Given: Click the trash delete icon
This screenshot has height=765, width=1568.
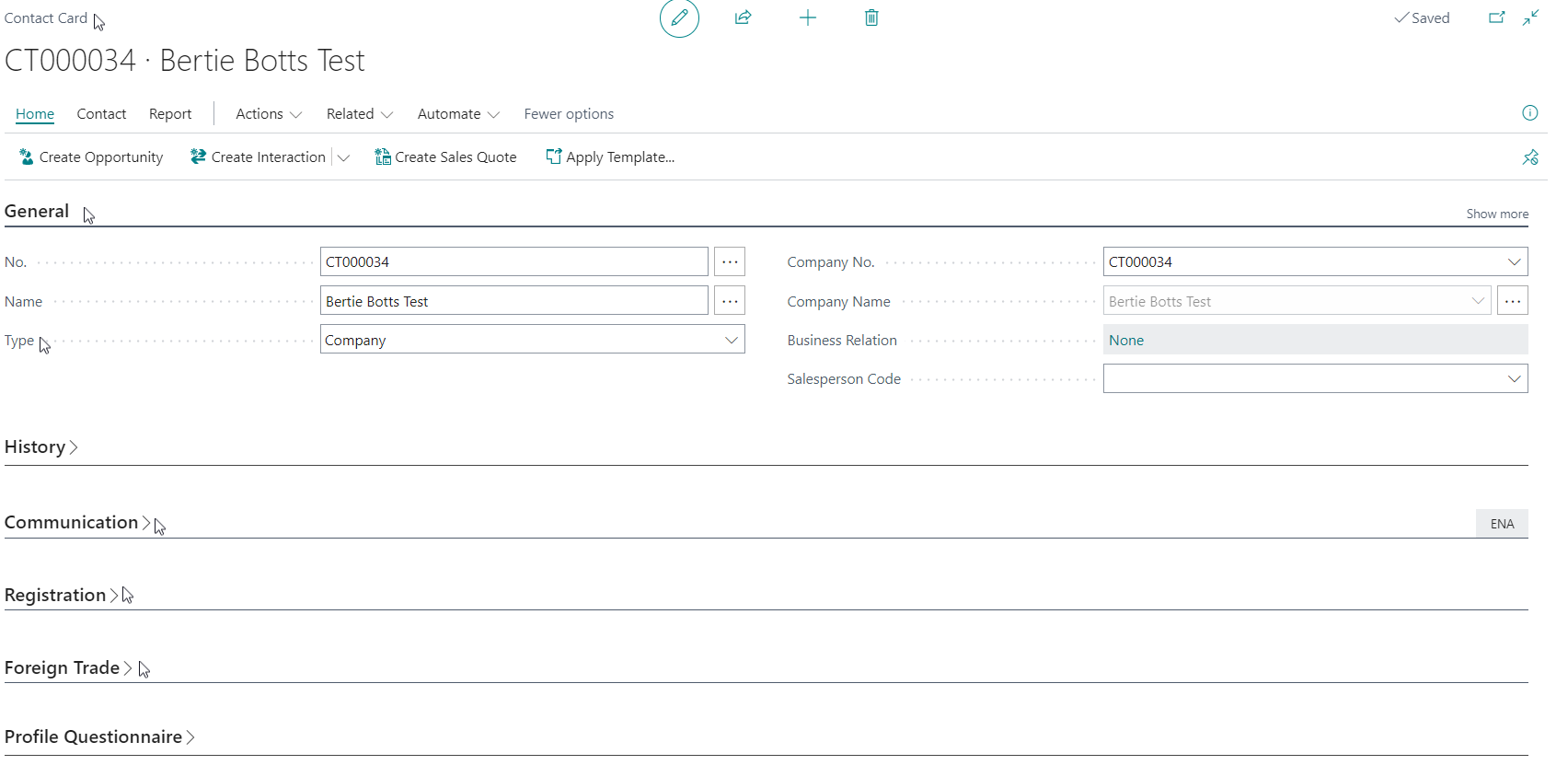Looking at the screenshot, I should click(871, 17).
